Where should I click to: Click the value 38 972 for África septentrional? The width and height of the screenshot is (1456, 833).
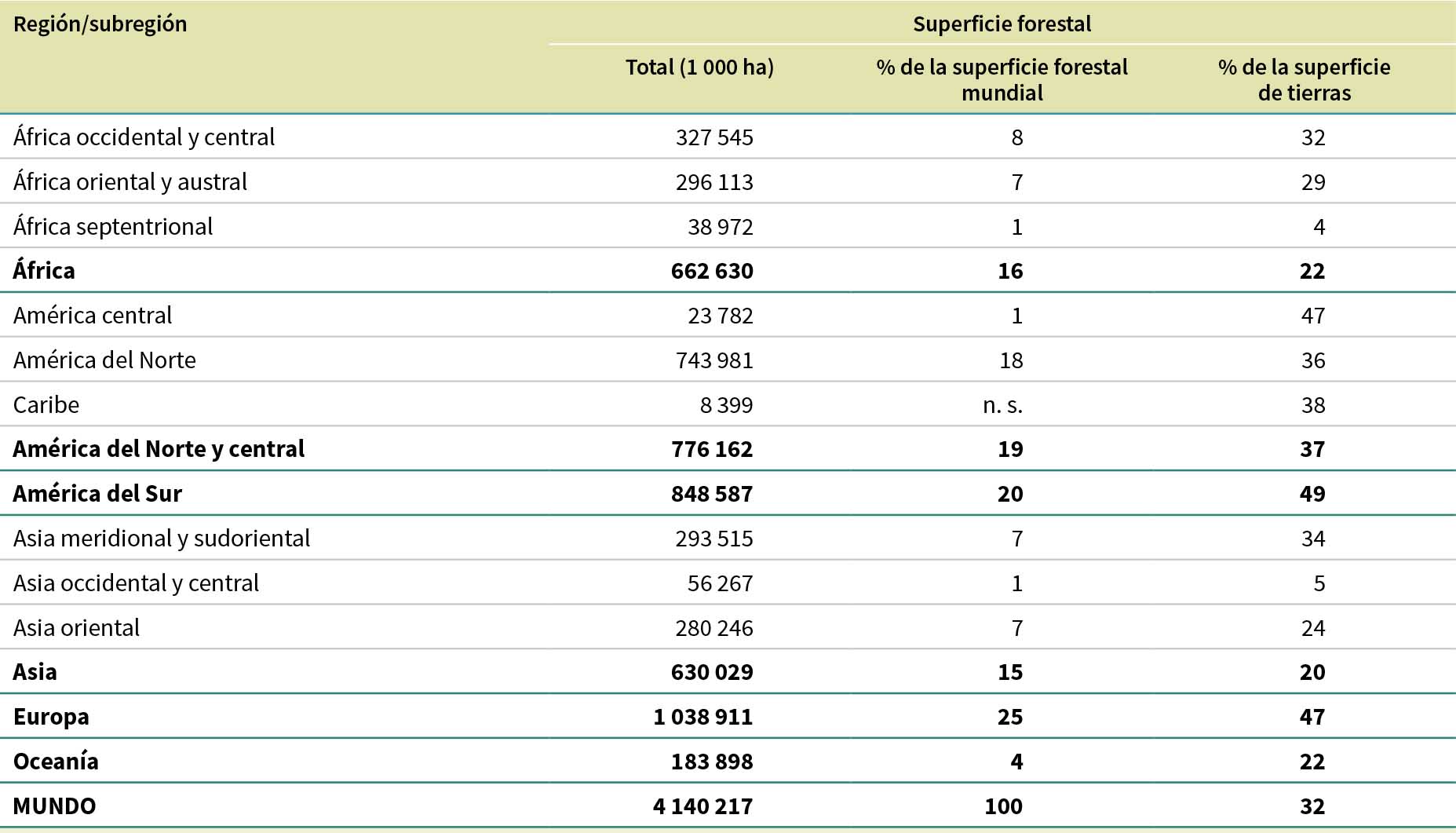coord(720,227)
